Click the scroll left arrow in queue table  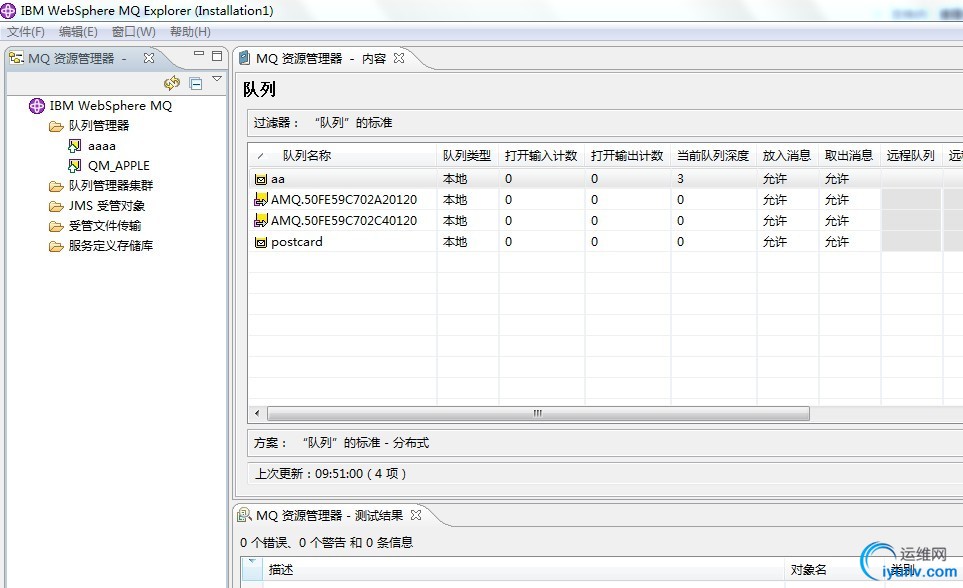pyautogui.click(x=257, y=414)
